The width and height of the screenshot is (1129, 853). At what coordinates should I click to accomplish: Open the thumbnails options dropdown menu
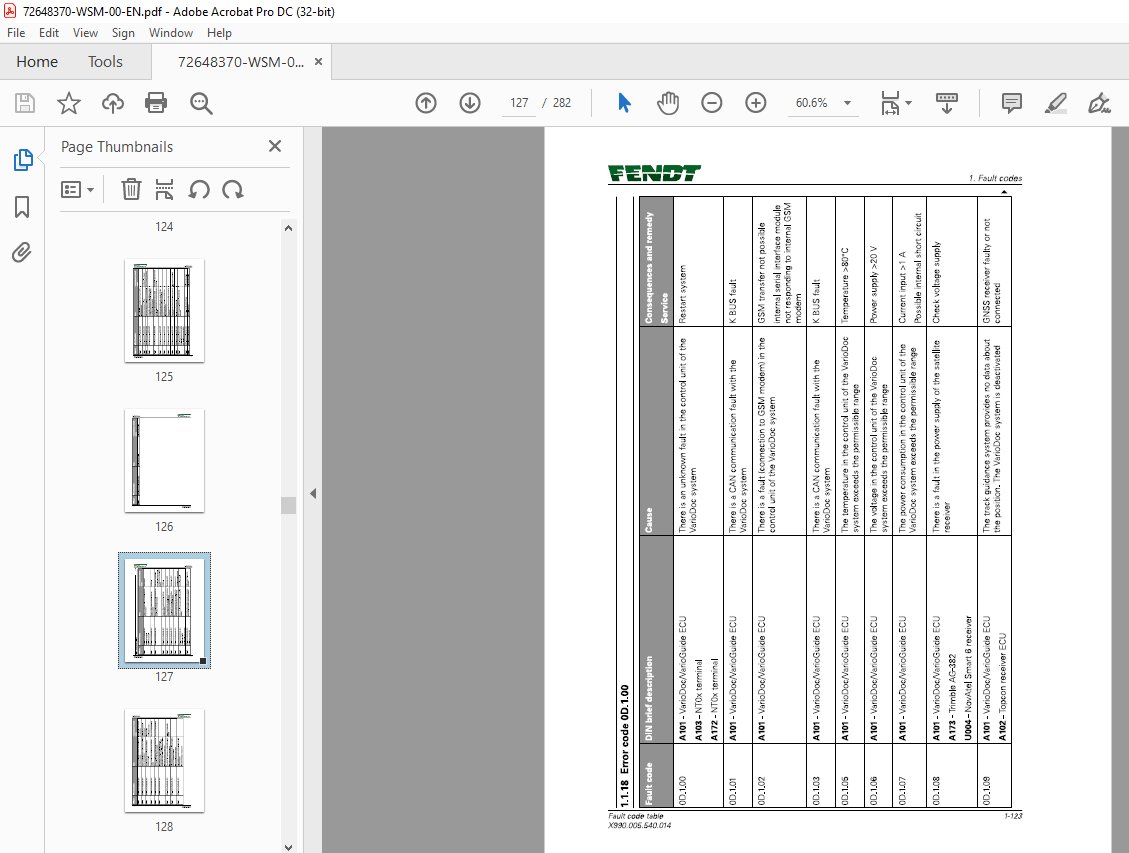click(78, 189)
